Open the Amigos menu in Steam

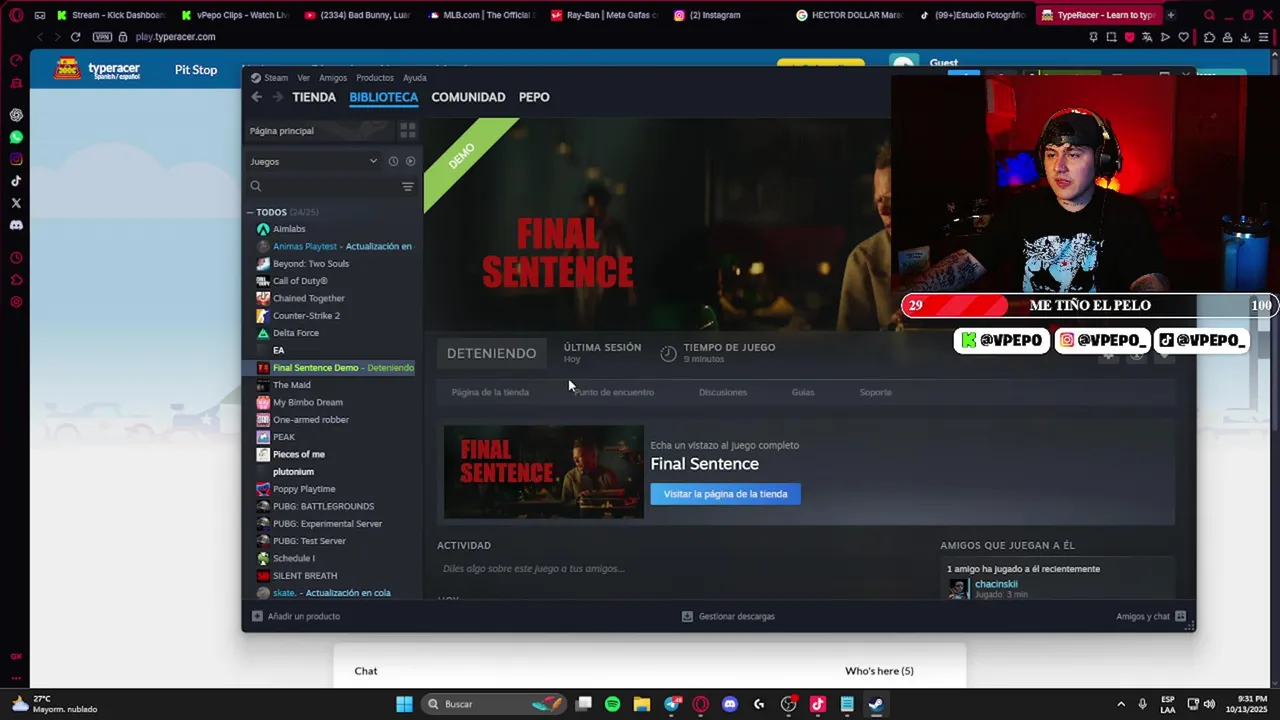[333, 78]
